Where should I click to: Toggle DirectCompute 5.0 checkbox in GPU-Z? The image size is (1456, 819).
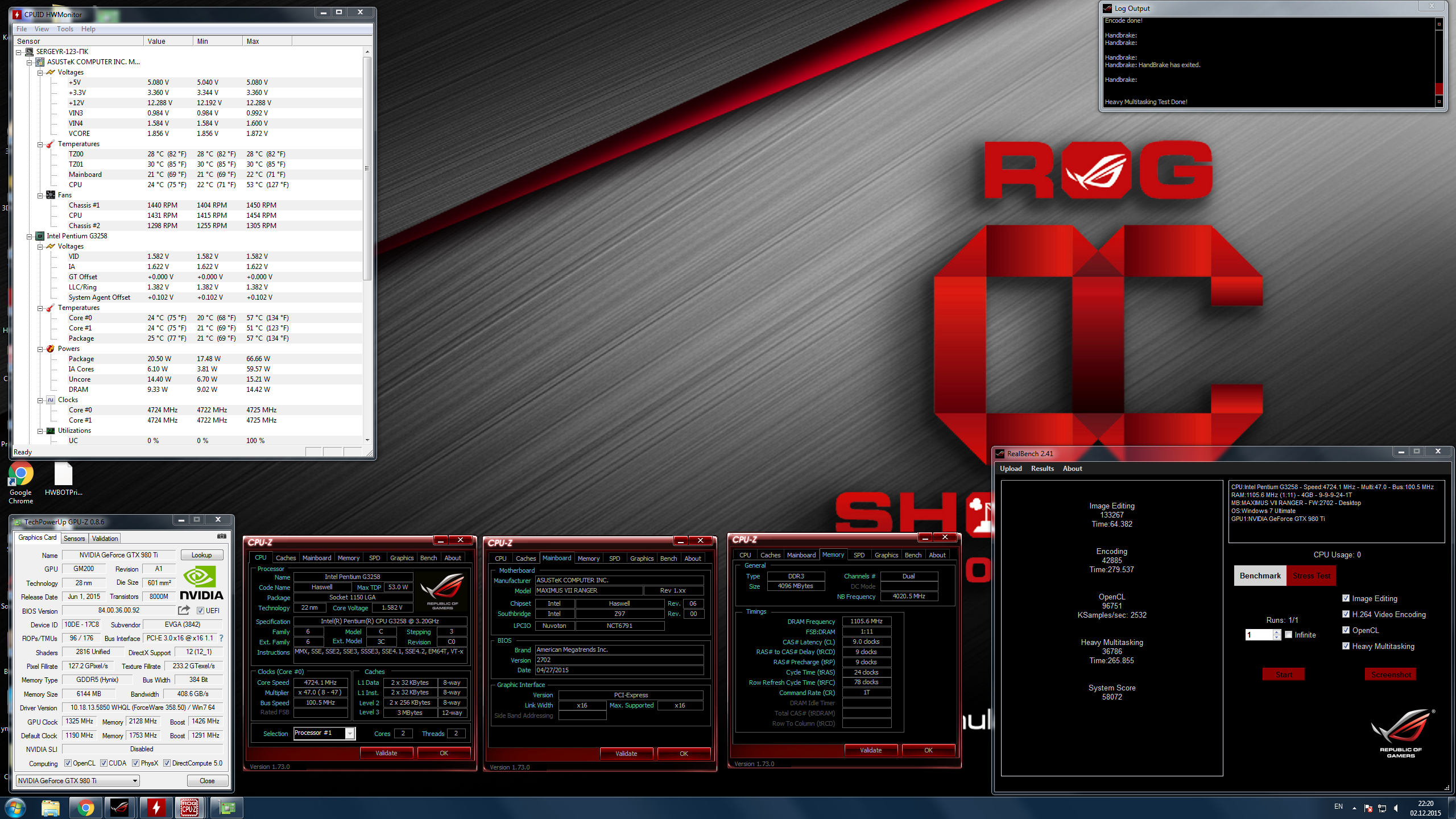(167, 763)
